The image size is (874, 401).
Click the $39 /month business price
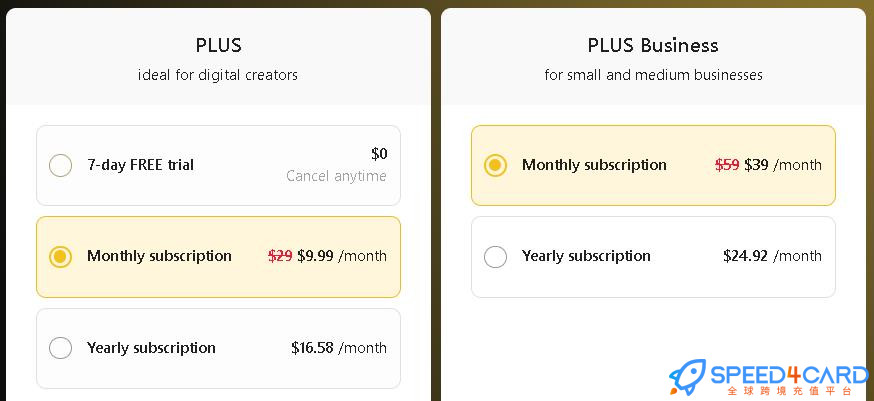(x=783, y=165)
